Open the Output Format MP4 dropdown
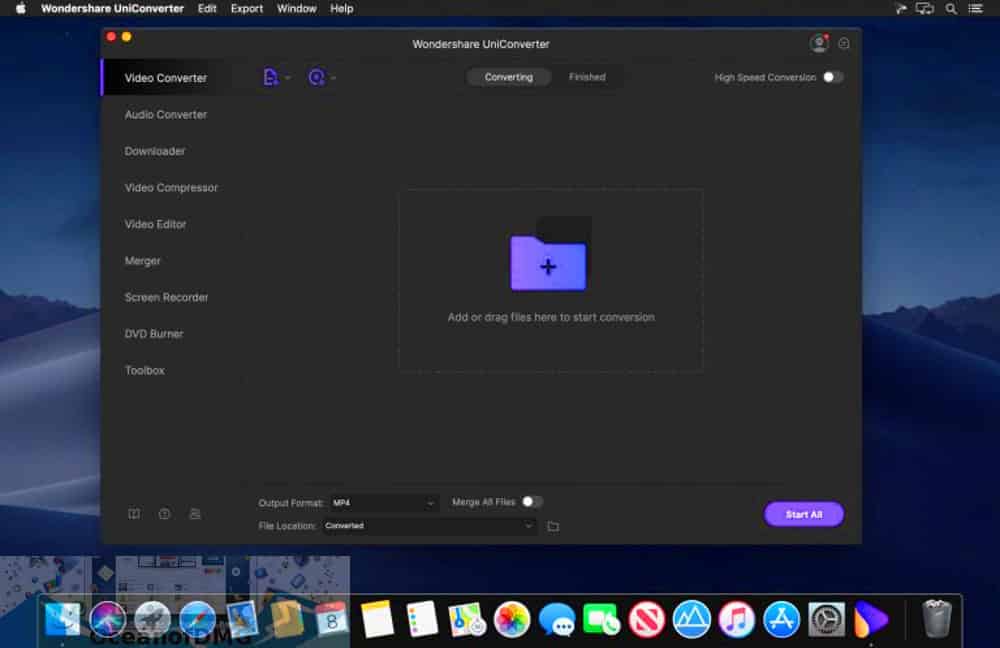1000x648 pixels. (383, 503)
